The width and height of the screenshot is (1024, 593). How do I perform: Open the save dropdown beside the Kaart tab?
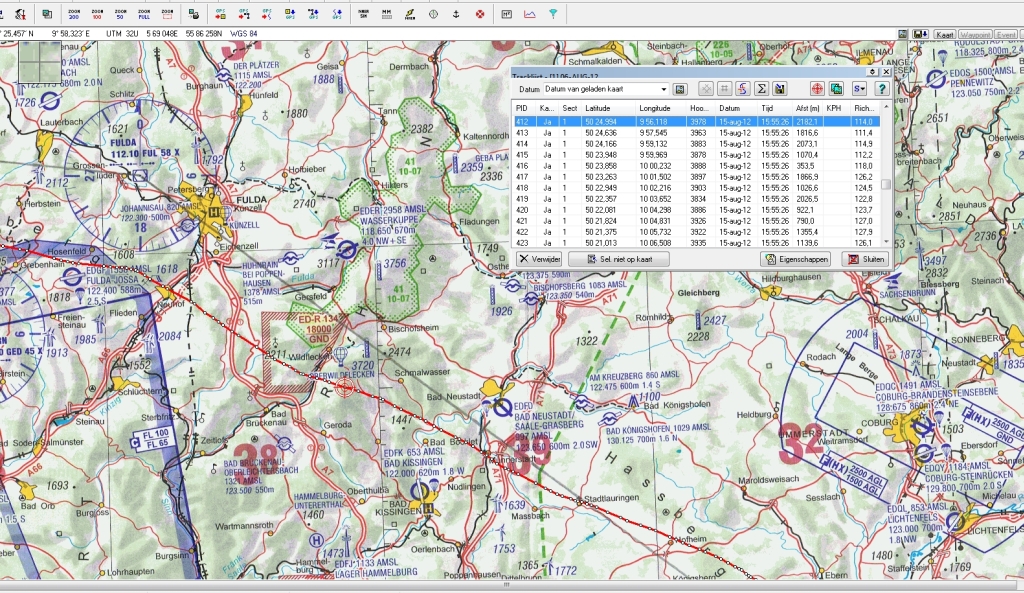point(920,34)
